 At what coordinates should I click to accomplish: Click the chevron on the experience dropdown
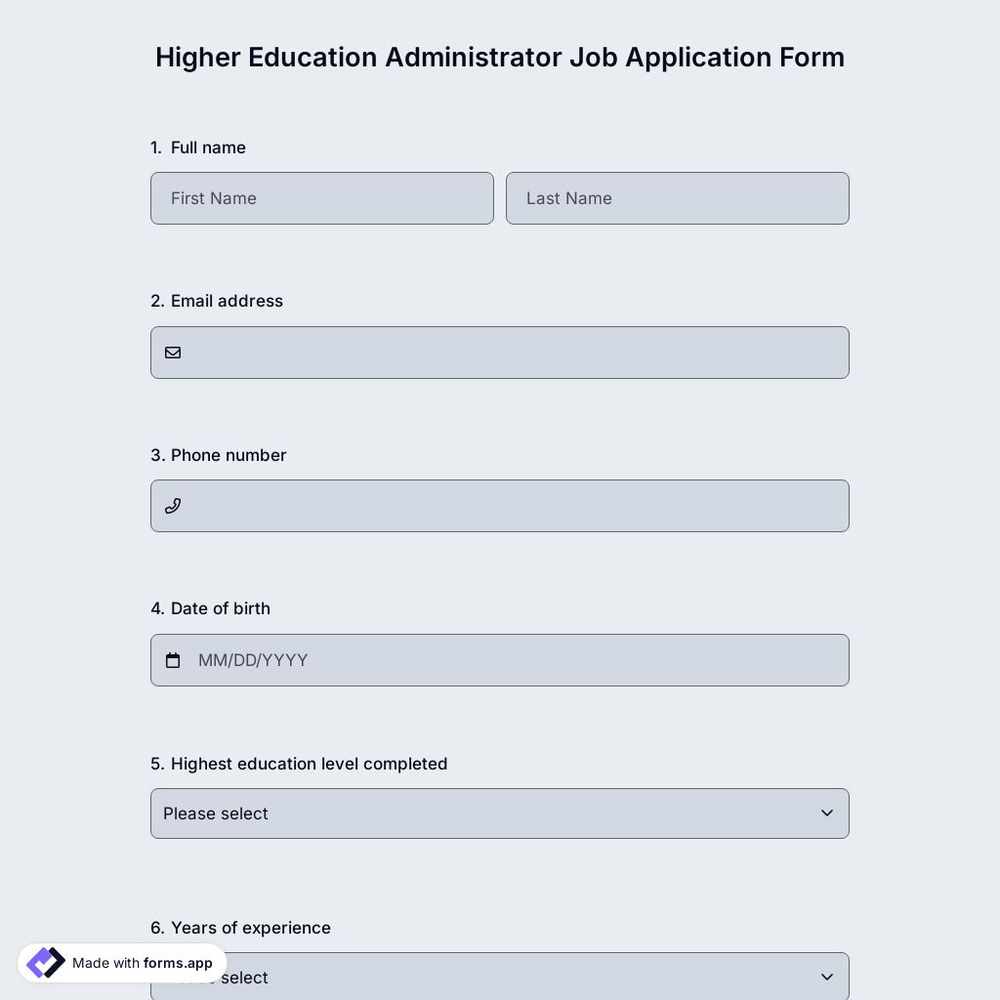tap(827, 977)
